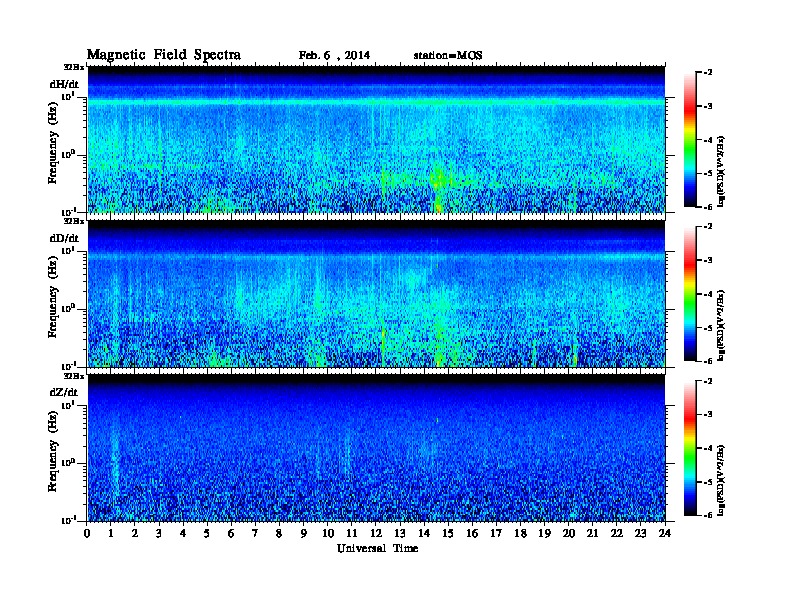Click the hour 0 tick label
The image size is (792, 612).
[x=87, y=533]
